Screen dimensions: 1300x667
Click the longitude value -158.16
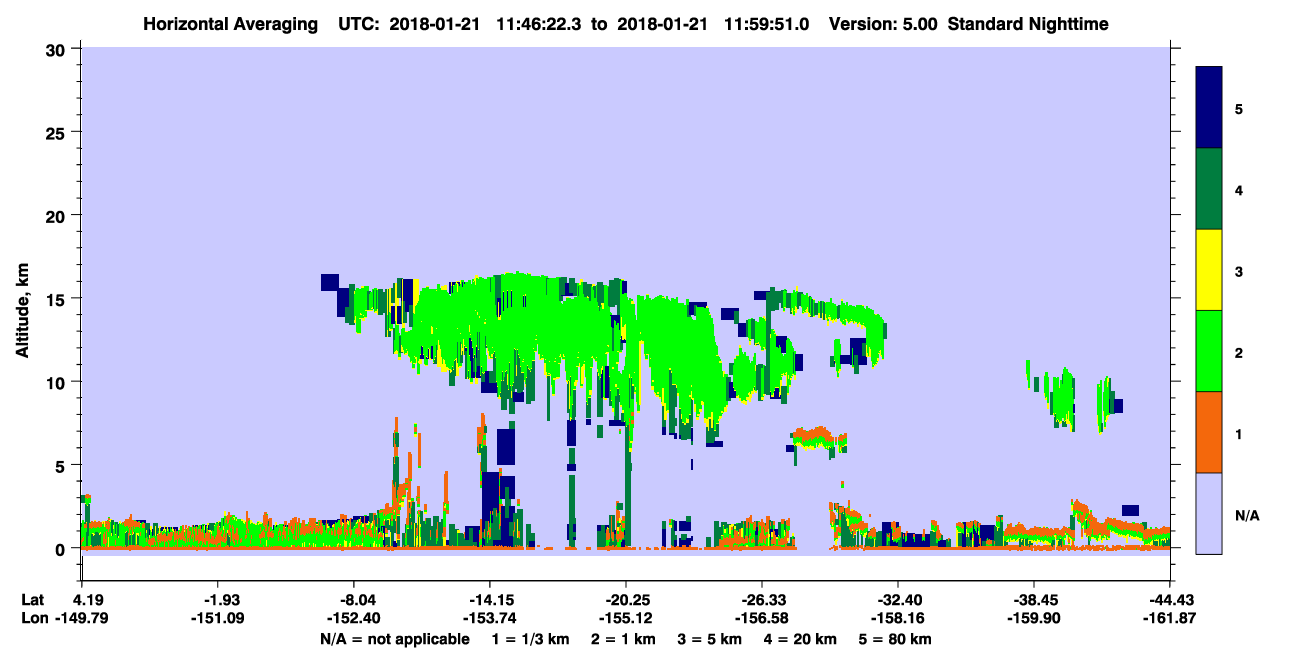point(897,619)
